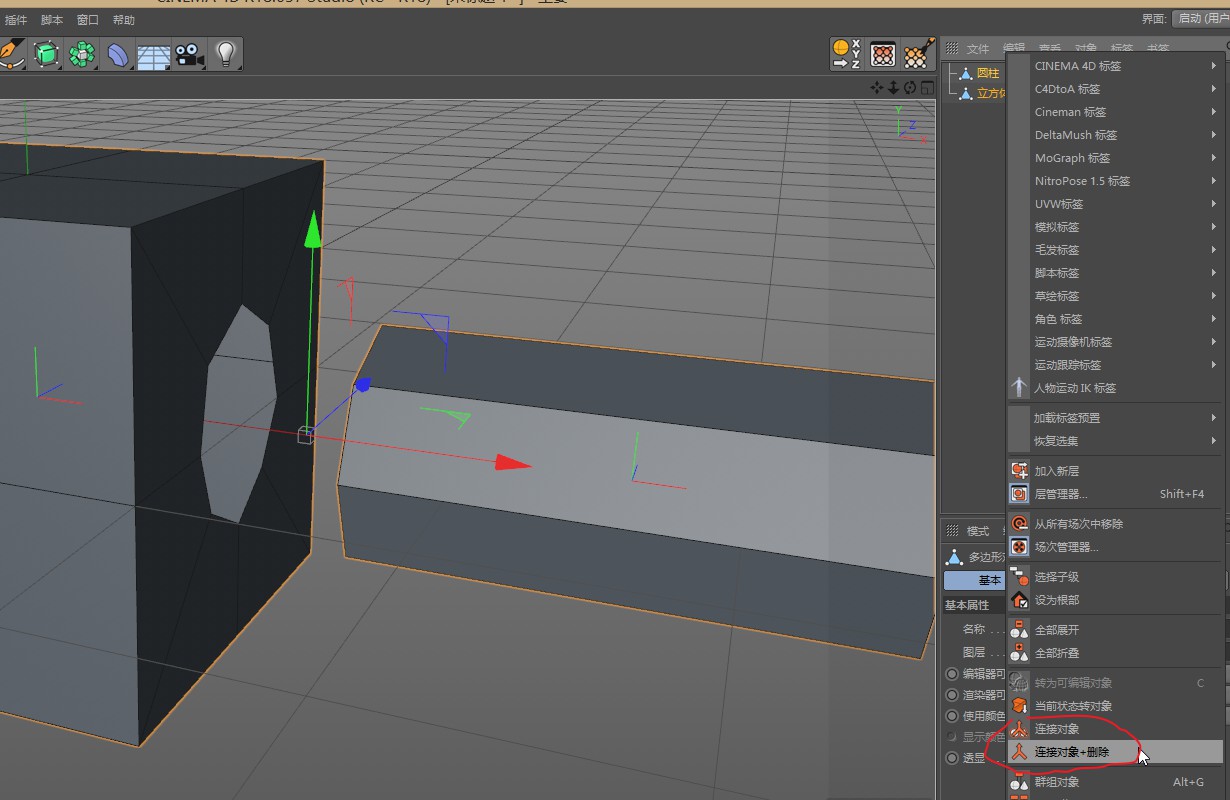
Task: Click the 层管理器 icon in menu
Action: point(1019,493)
